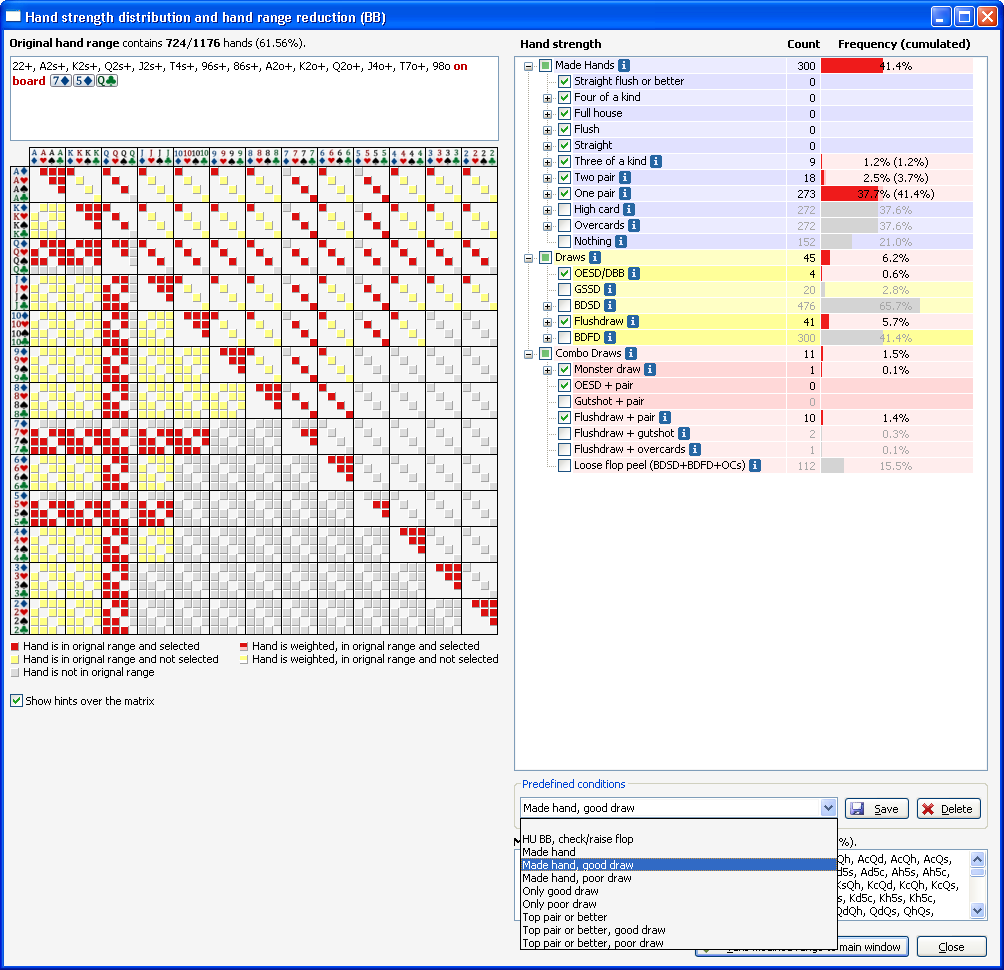Viewport: 1004px width, 970px height.
Task: Choose Only good draw condition
Action: click(560, 891)
